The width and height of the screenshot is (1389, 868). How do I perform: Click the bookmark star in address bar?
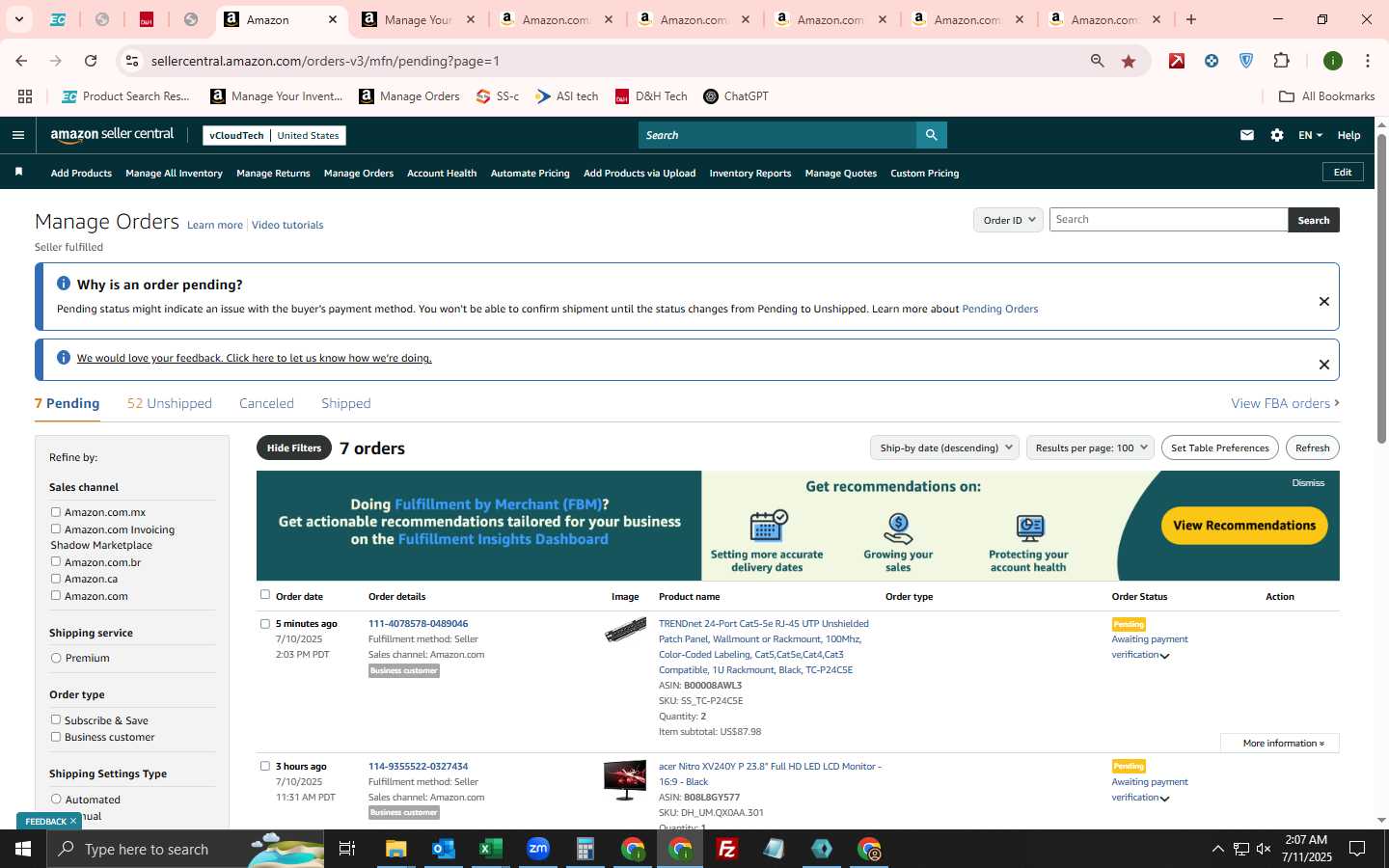1129,61
